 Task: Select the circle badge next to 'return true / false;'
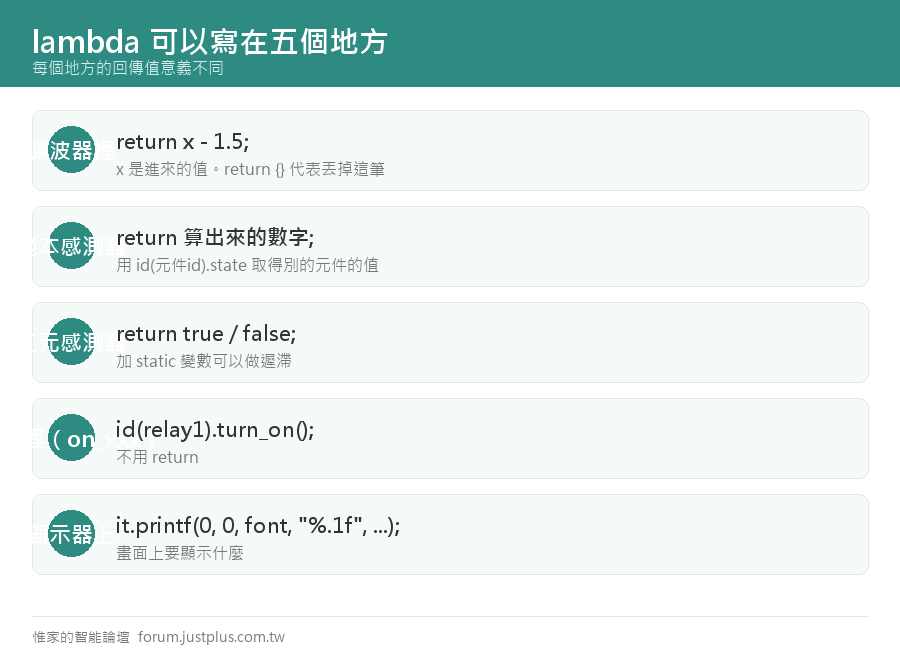point(72,341)
